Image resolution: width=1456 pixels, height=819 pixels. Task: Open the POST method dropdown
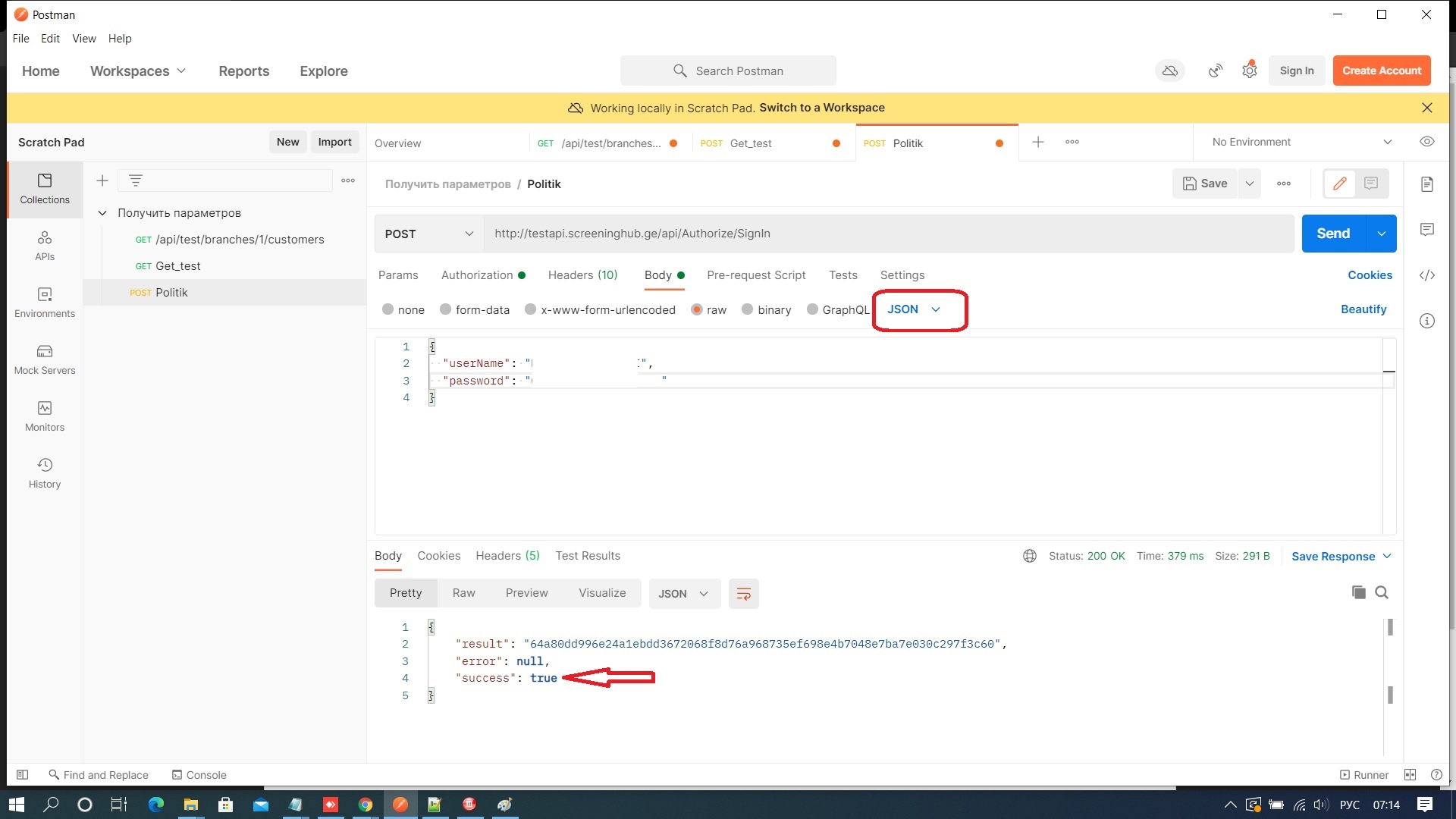pos(429,234)
